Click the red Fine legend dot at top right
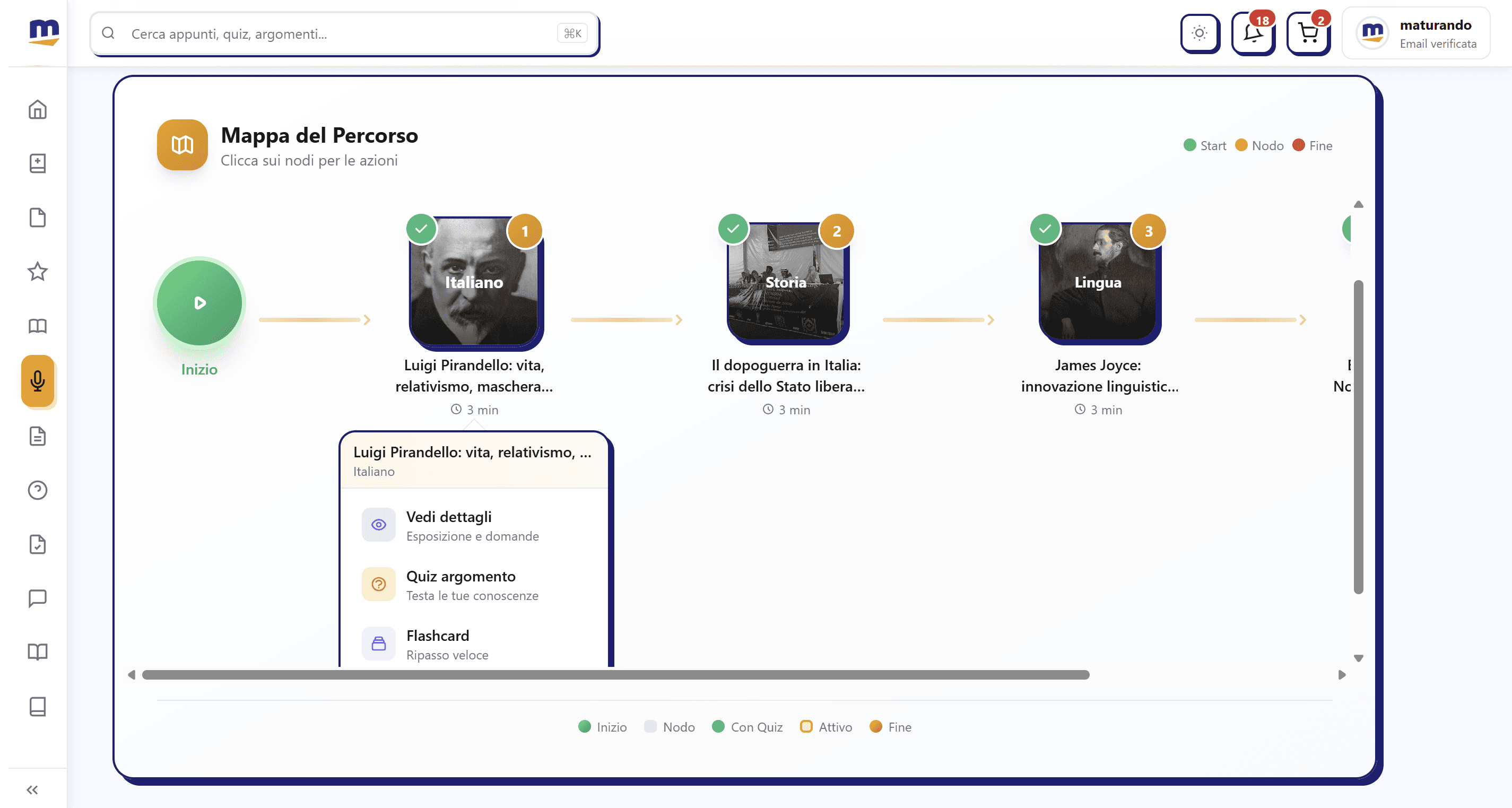 (x=1299, y=145)
